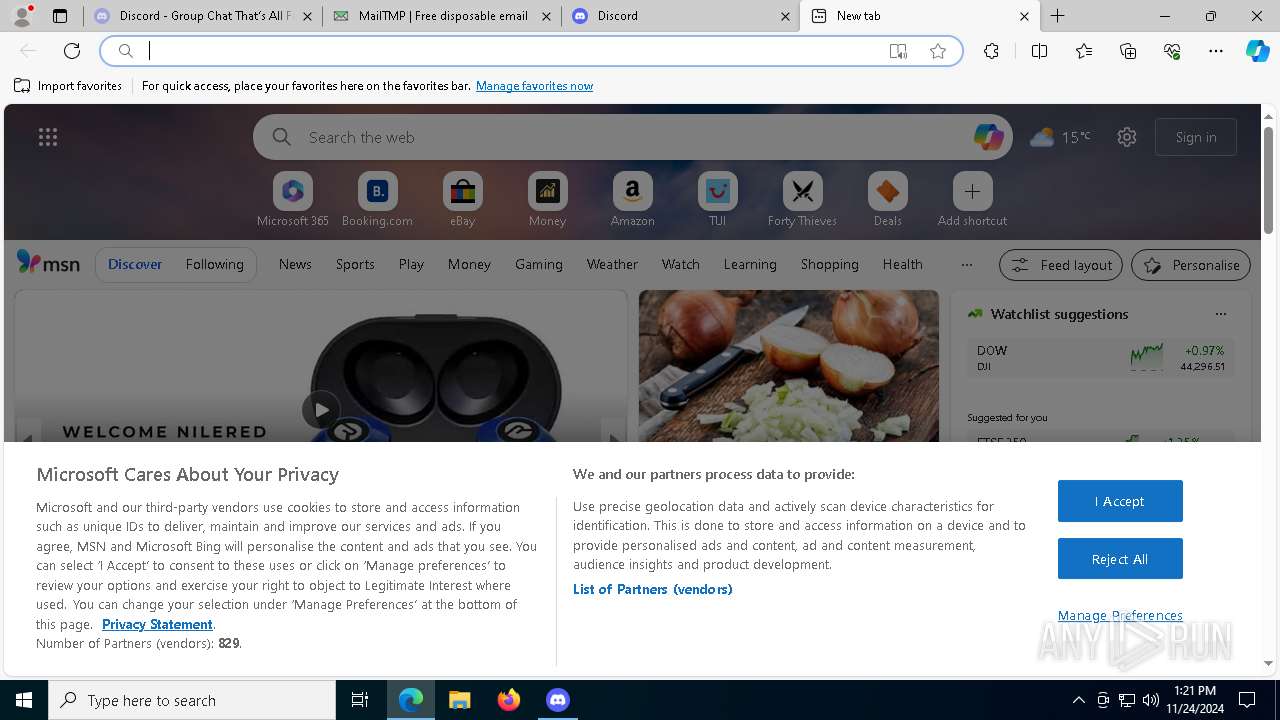The height and width of the screenshot is (720, 1280).
Task: Expand Watchlist suggestions options menu
Action: [1220, 314]
